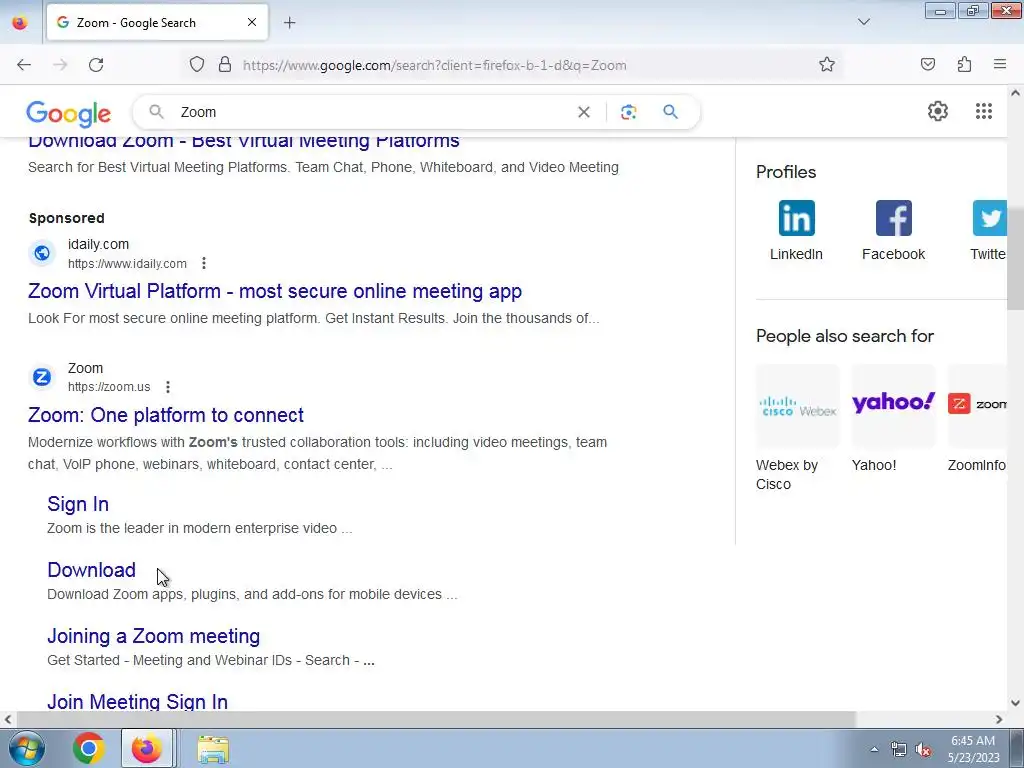
Task: Click the vertical scrollbar thumb
Action: tap(1015, 261)
